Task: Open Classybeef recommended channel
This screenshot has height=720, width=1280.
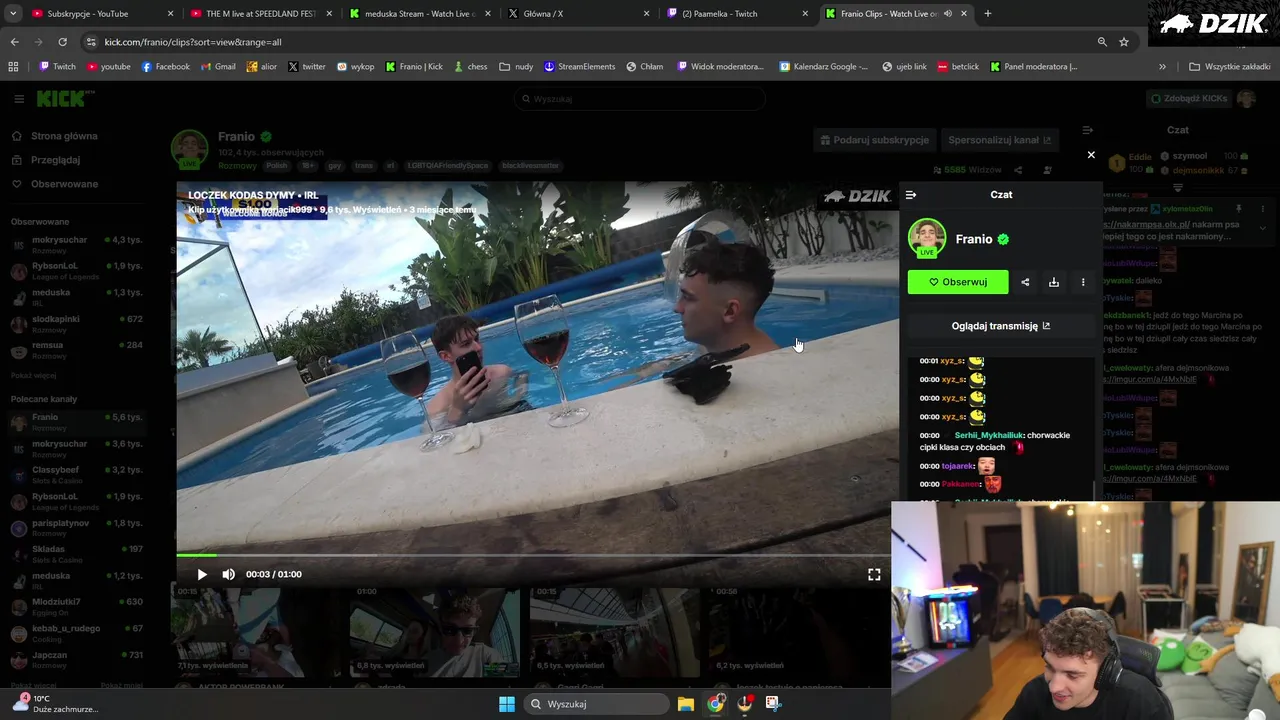Action: click(x=77, y=474)
